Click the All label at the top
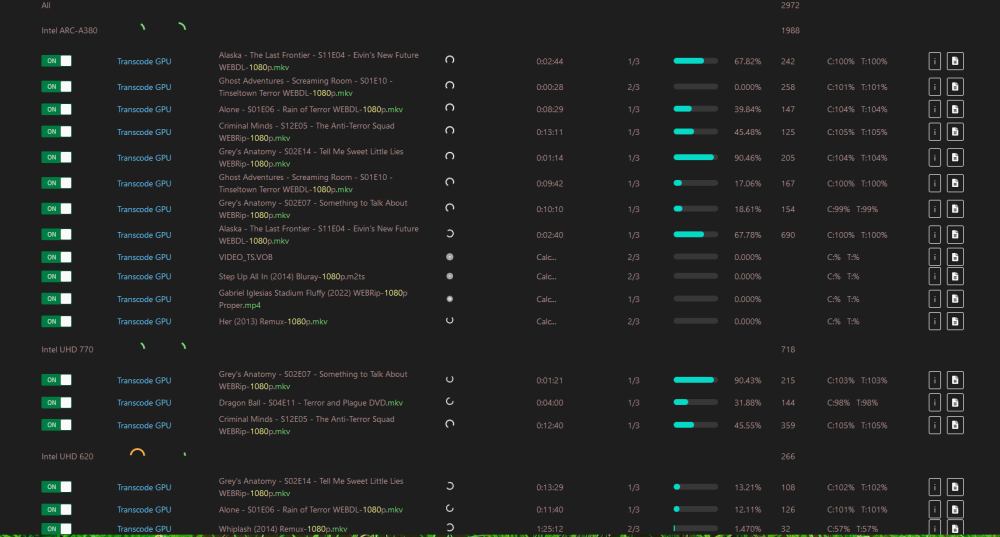This screenshot has width=1000, height=537. [46, 5]
